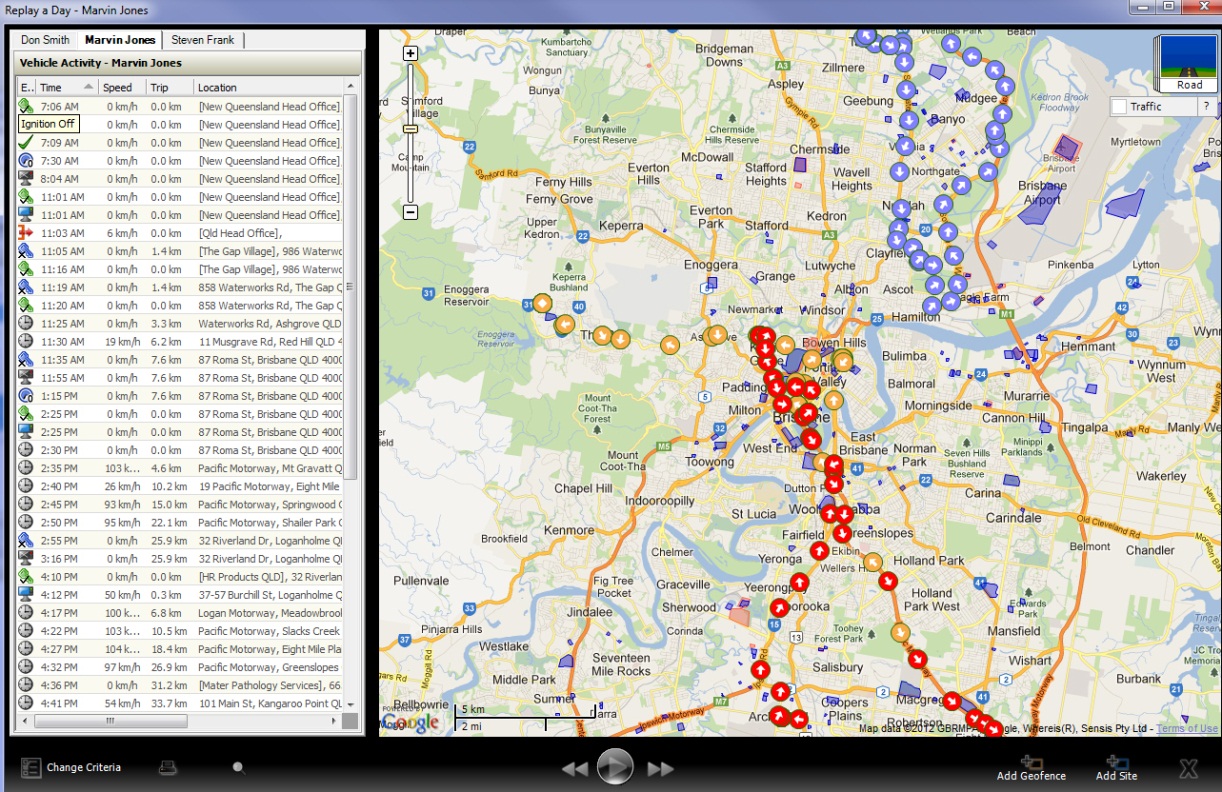This screenshot has width=1222, height=792.
Task: Select the 4:36 PM Mater Pathology Services row
Action: (x=180, y=685)
